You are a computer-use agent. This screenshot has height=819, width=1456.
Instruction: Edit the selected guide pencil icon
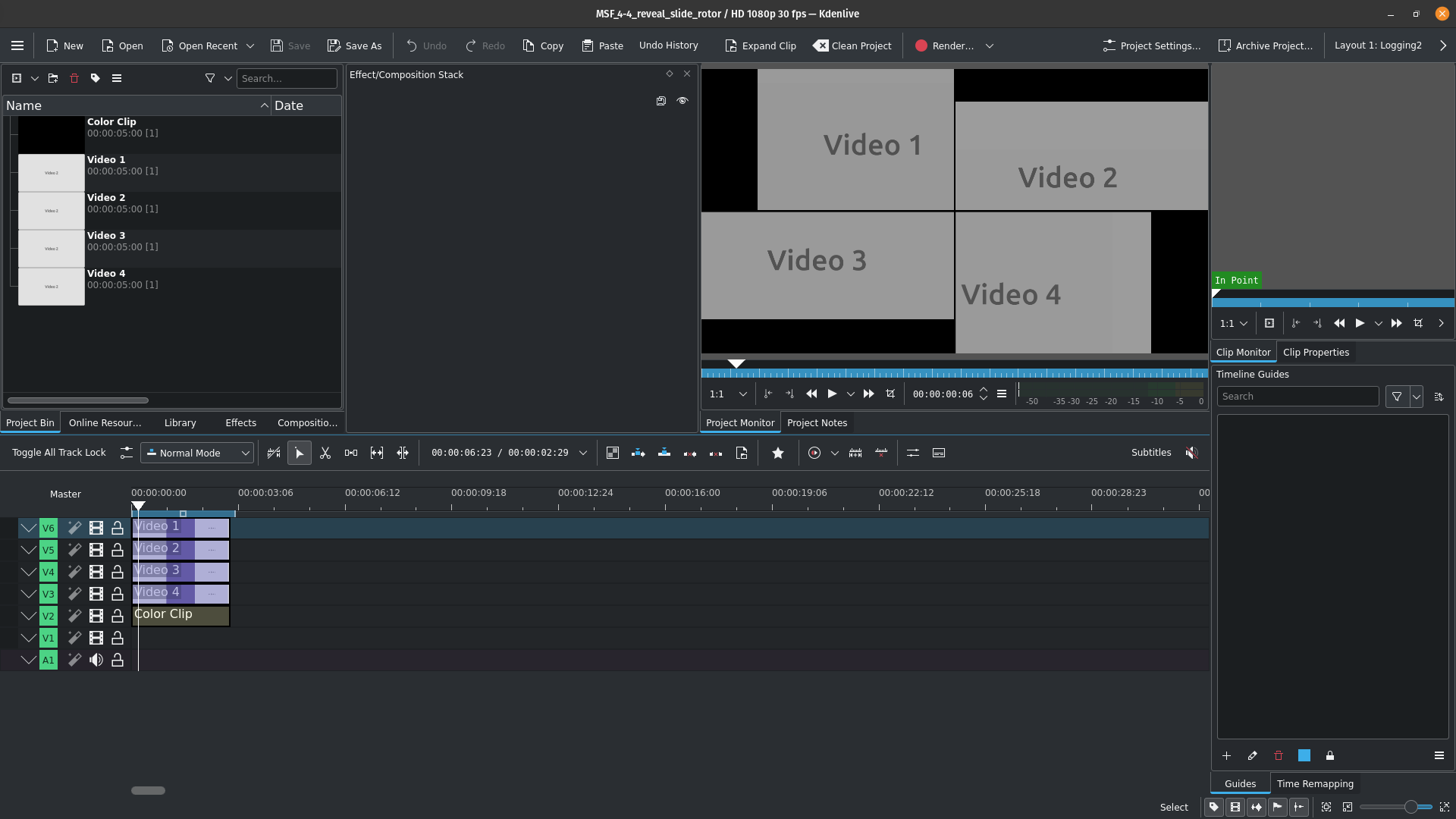coord(1253,755)
